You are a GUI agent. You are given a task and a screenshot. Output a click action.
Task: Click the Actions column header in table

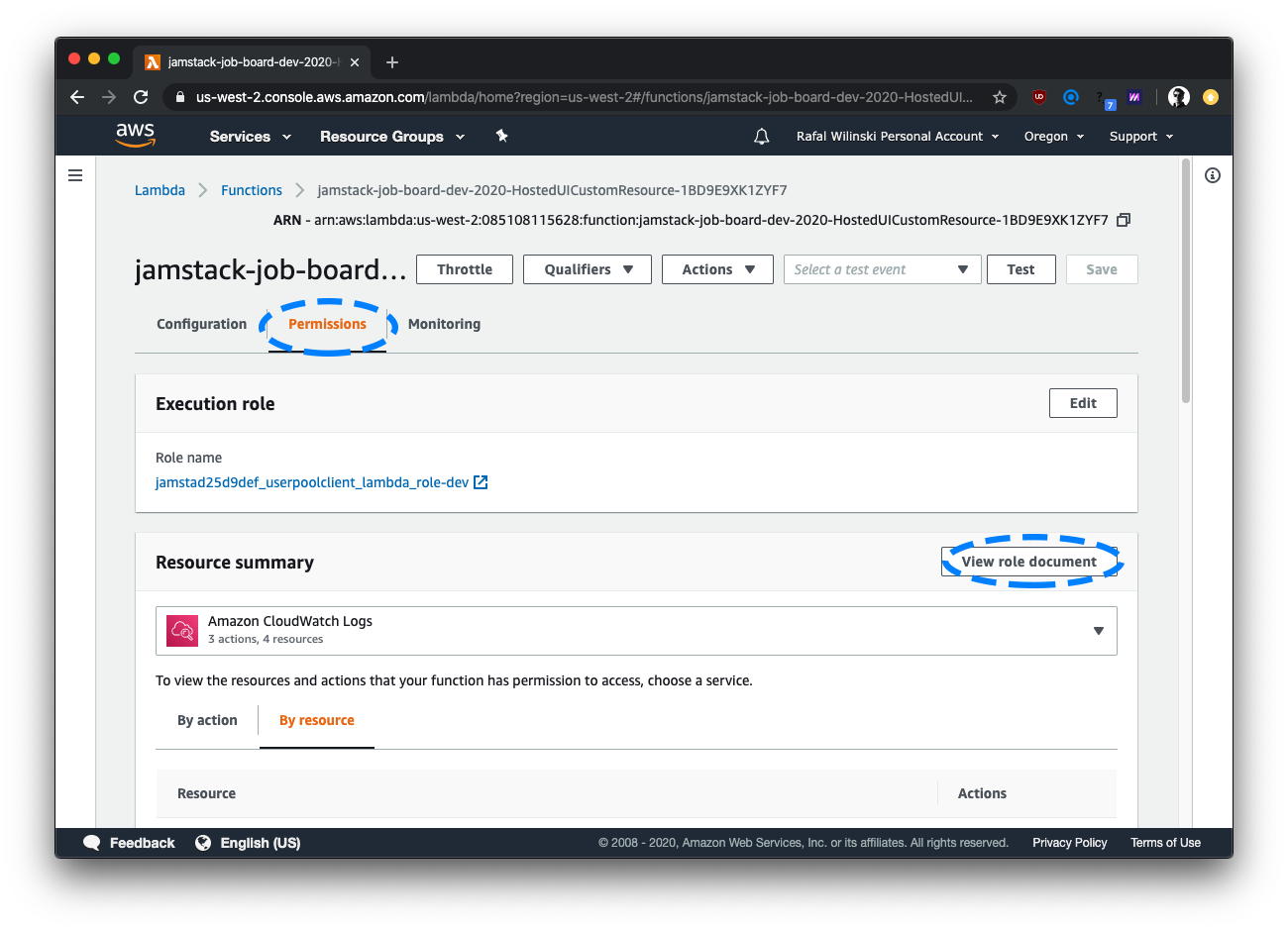click(982, 793)
